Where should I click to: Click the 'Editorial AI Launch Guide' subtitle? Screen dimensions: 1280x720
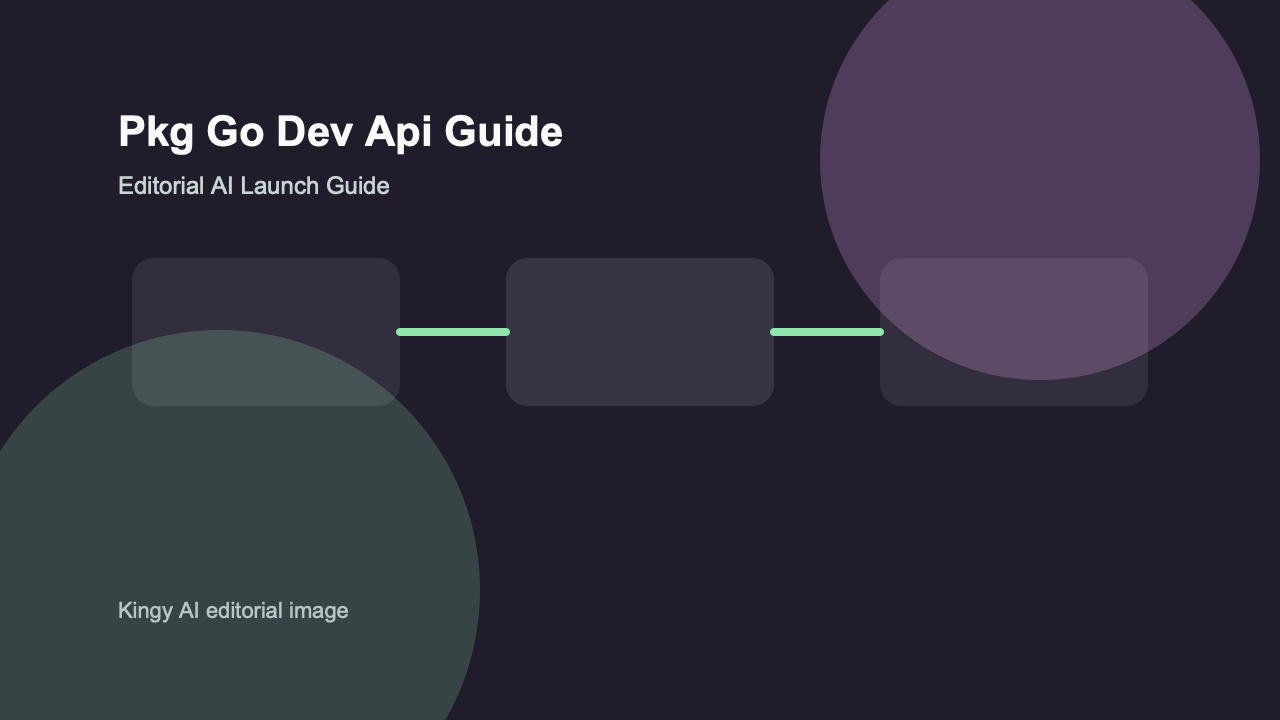click(x=253, y=186)
